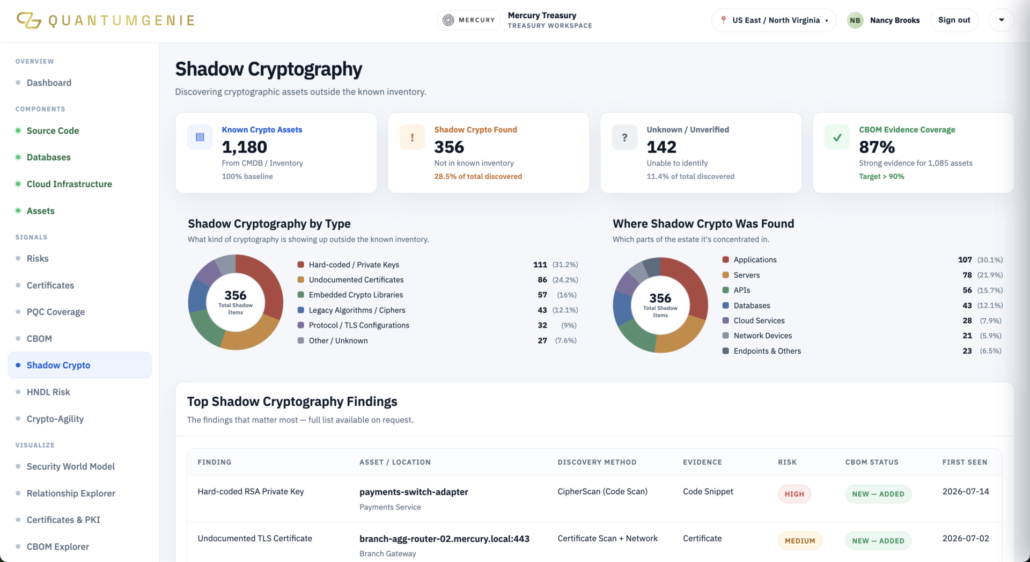
Task: Click the MEDIUM risk badge
Action: tap(799, 541)
